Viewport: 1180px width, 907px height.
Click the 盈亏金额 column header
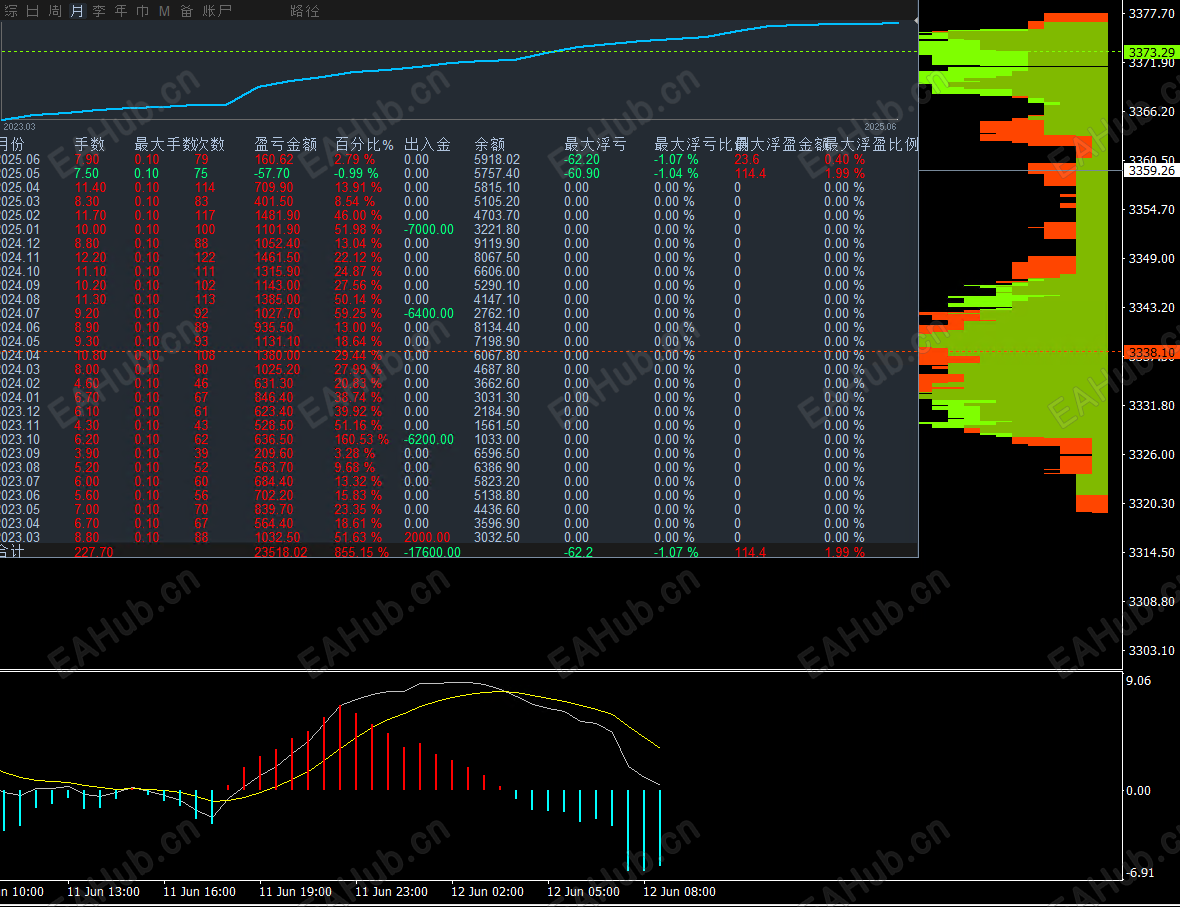pos(285,145)
